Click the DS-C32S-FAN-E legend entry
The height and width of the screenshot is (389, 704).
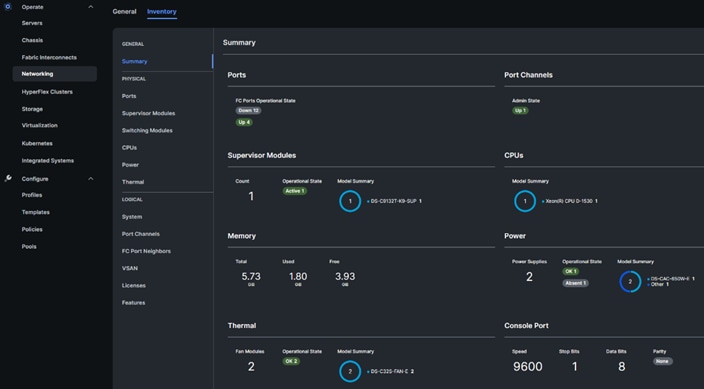click(x=390, y=371)
